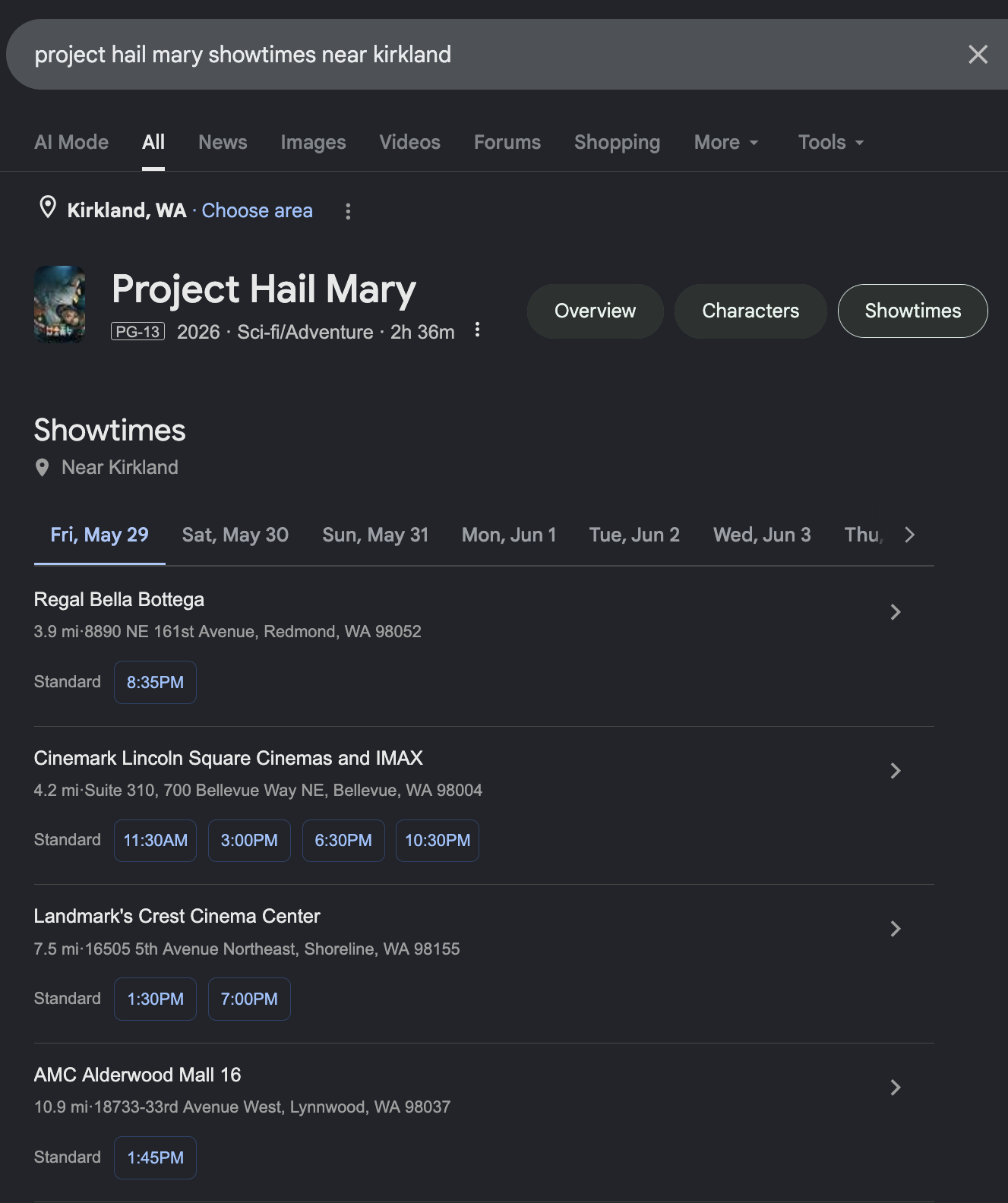Open the three-dot menu next to Choose area
The height and width of the screenshot is (1203, 1008).
(348, 211)
